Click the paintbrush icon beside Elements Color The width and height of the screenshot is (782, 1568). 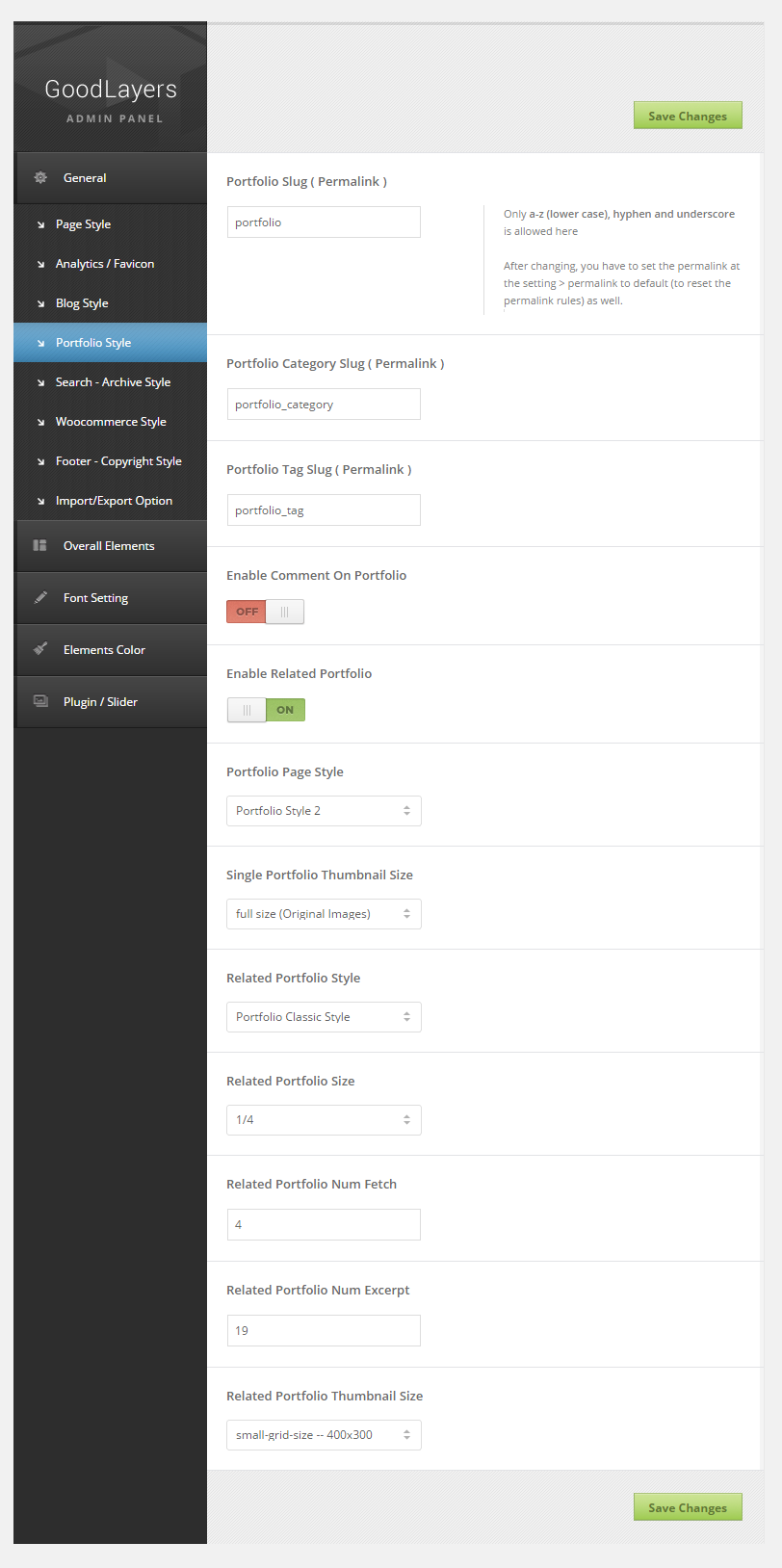tap(40, 650)
